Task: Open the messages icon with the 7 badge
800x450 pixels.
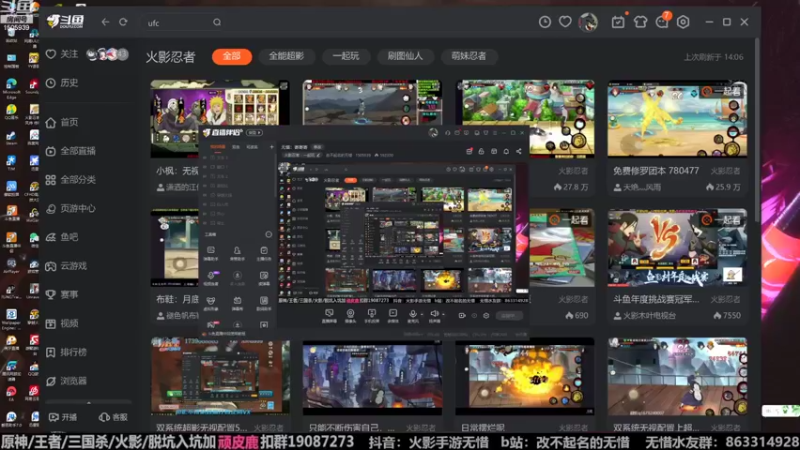Action: 662,22
